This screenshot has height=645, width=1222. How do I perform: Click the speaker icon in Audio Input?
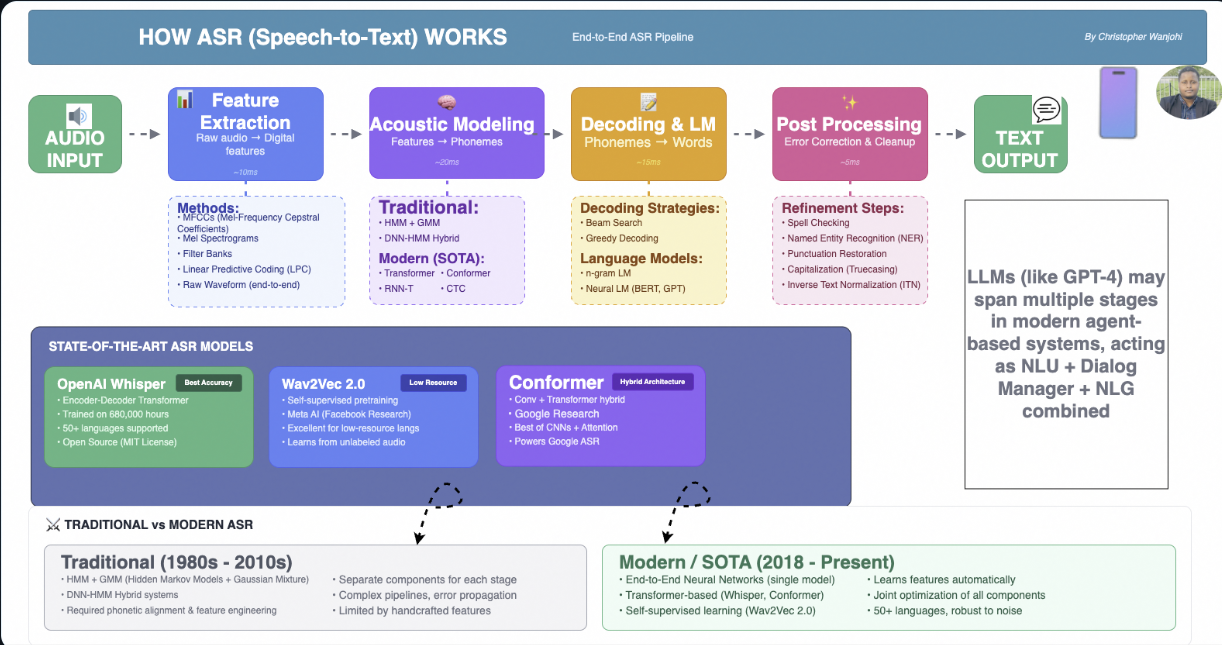[x=78, y=115]
